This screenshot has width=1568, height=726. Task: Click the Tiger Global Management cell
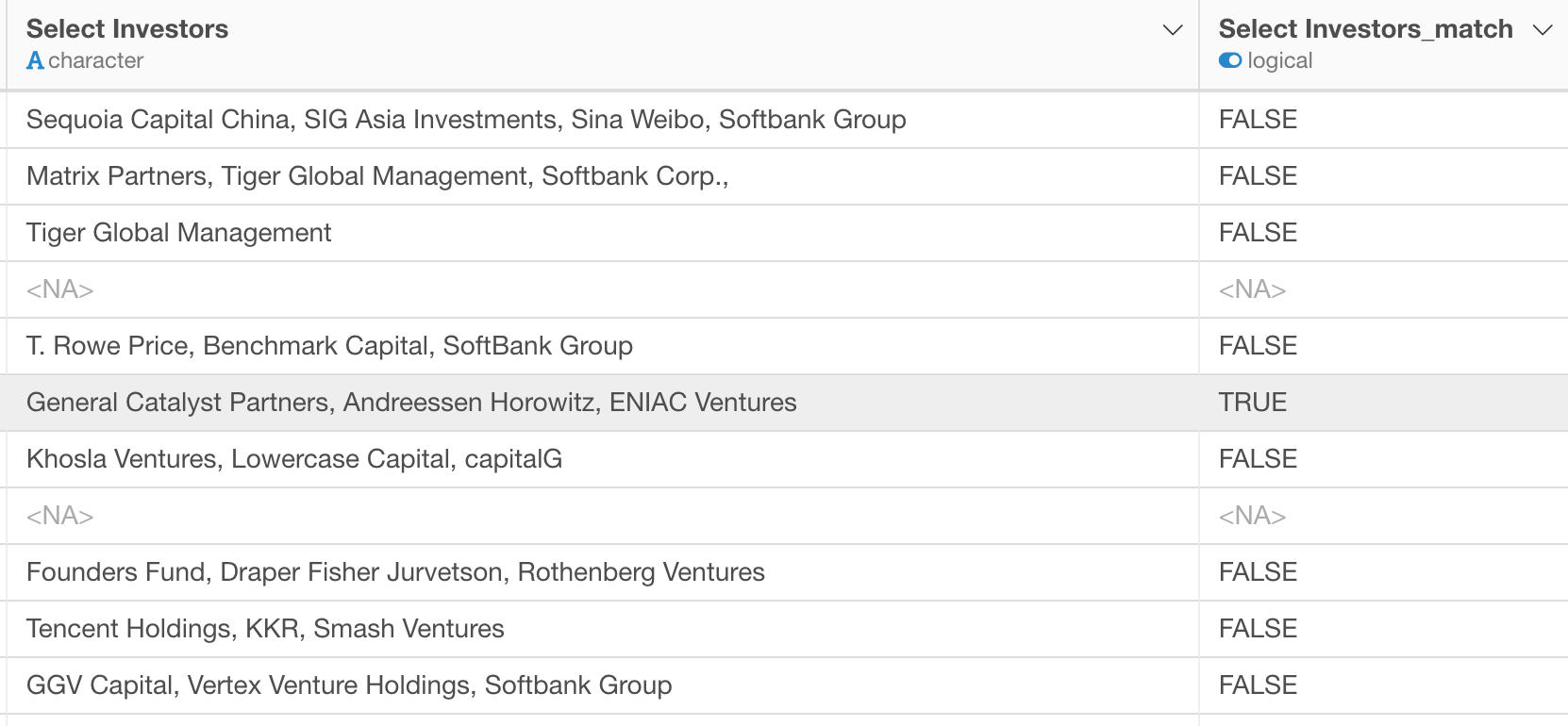[x=602, y=233]
